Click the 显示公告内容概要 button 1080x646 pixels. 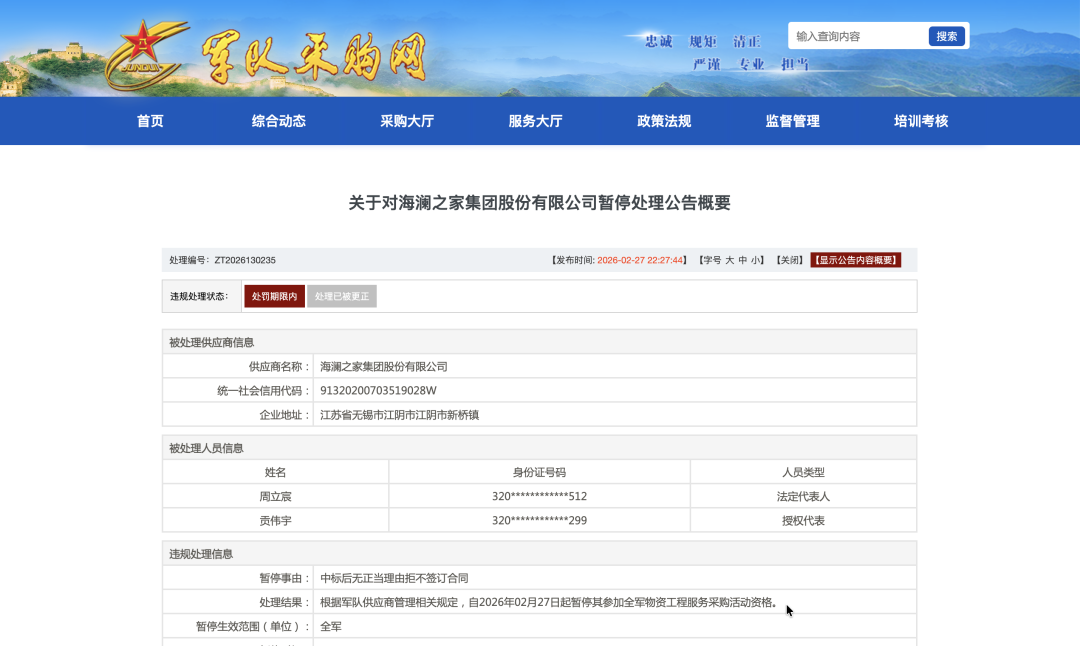855,260
